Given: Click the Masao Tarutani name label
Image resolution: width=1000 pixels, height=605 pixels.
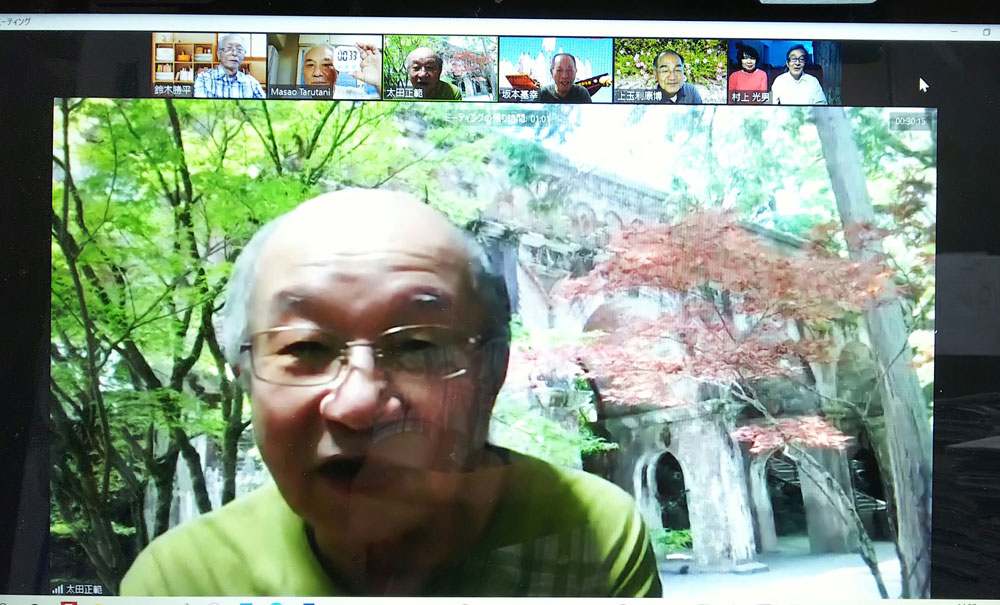Looking at the screenshot, I should point(301,92).
